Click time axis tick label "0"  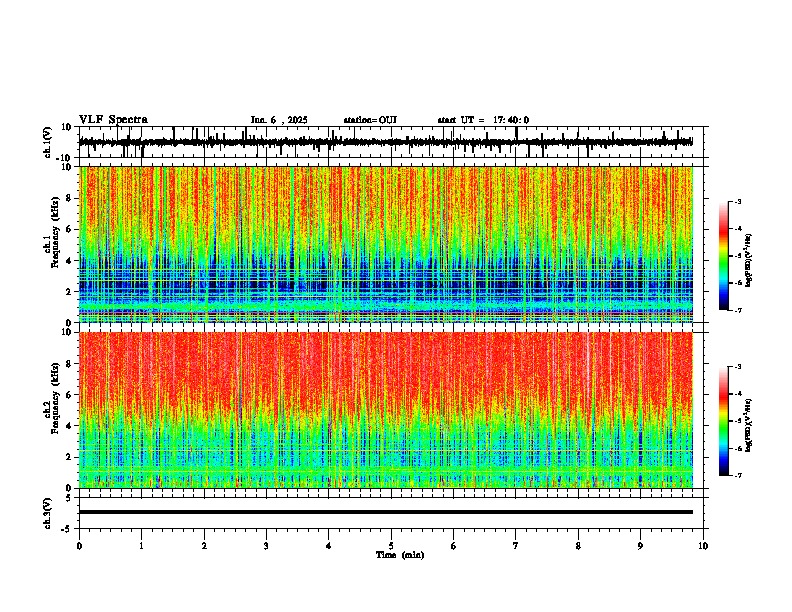click(x=79, y=546)
